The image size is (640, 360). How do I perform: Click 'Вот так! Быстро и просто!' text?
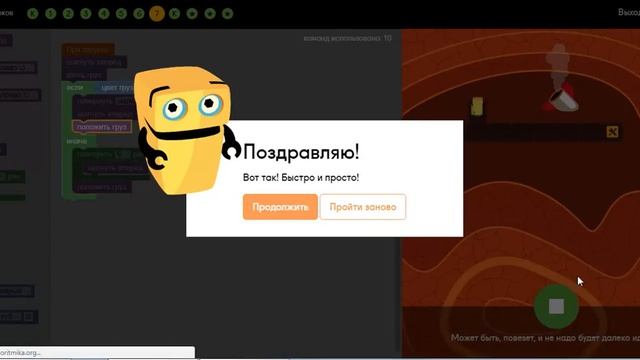pyautogui.click(x=301, y=178)
